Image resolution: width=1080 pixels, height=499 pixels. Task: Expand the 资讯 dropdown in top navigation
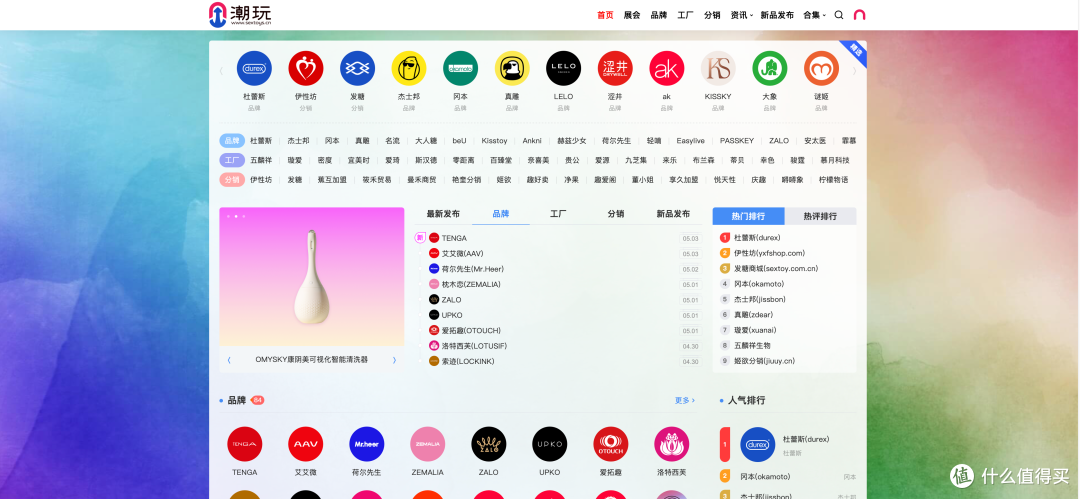point(742,15)
